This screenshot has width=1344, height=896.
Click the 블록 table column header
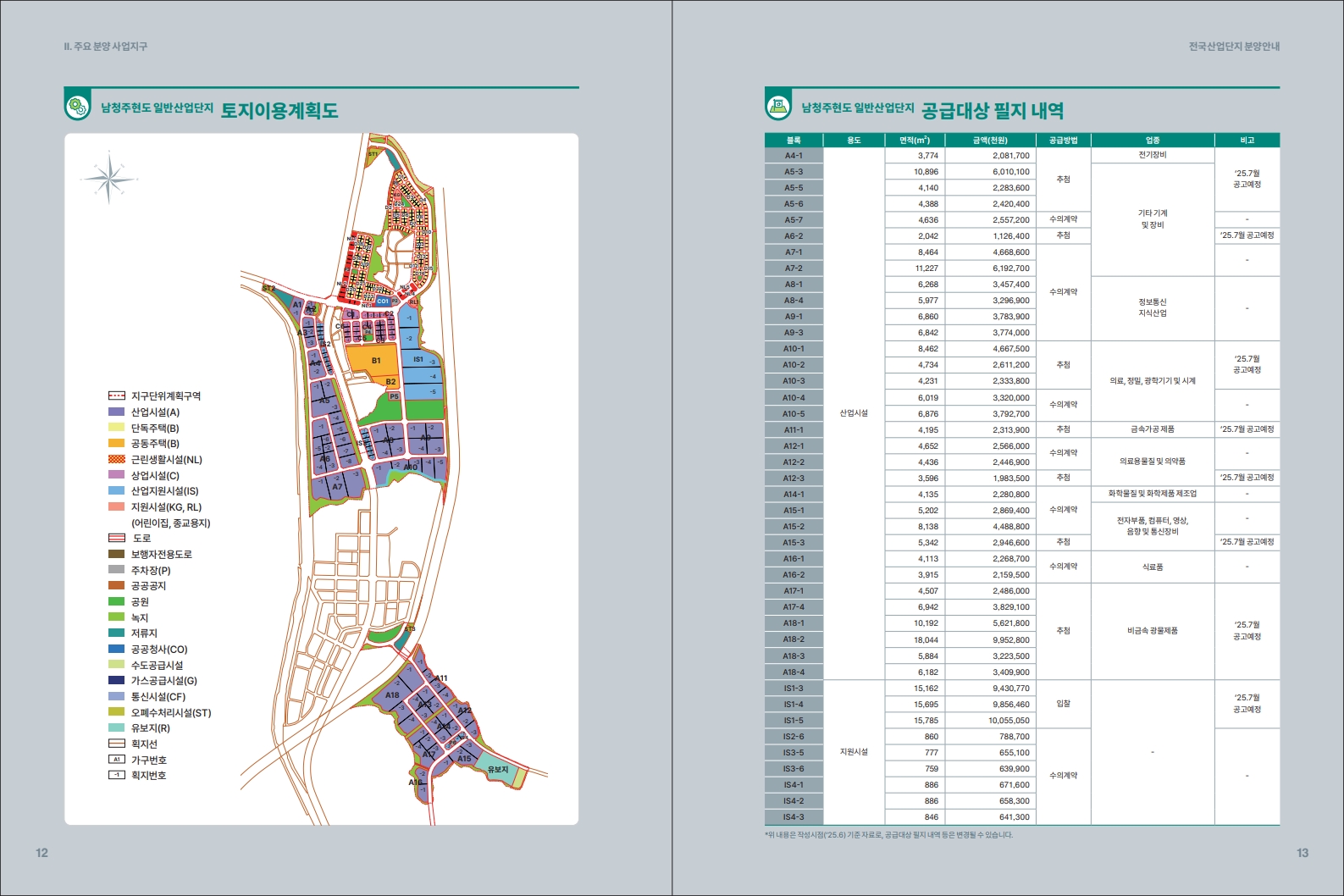(794, 140)
